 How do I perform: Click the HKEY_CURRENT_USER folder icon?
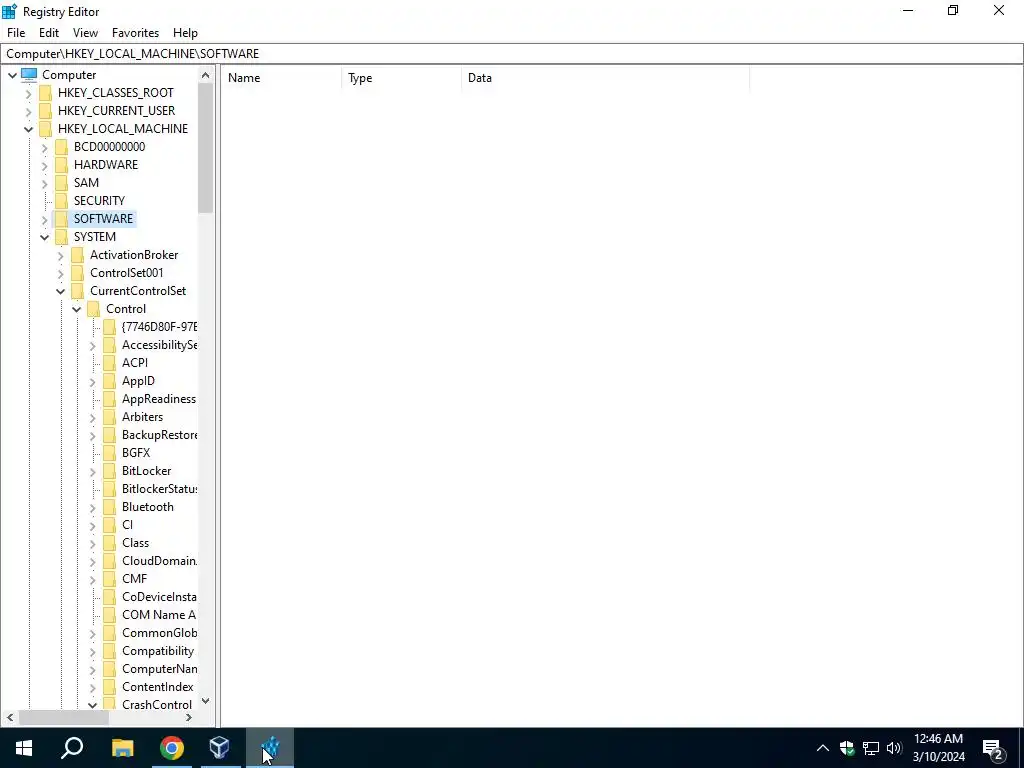click(x=45, y=111)
